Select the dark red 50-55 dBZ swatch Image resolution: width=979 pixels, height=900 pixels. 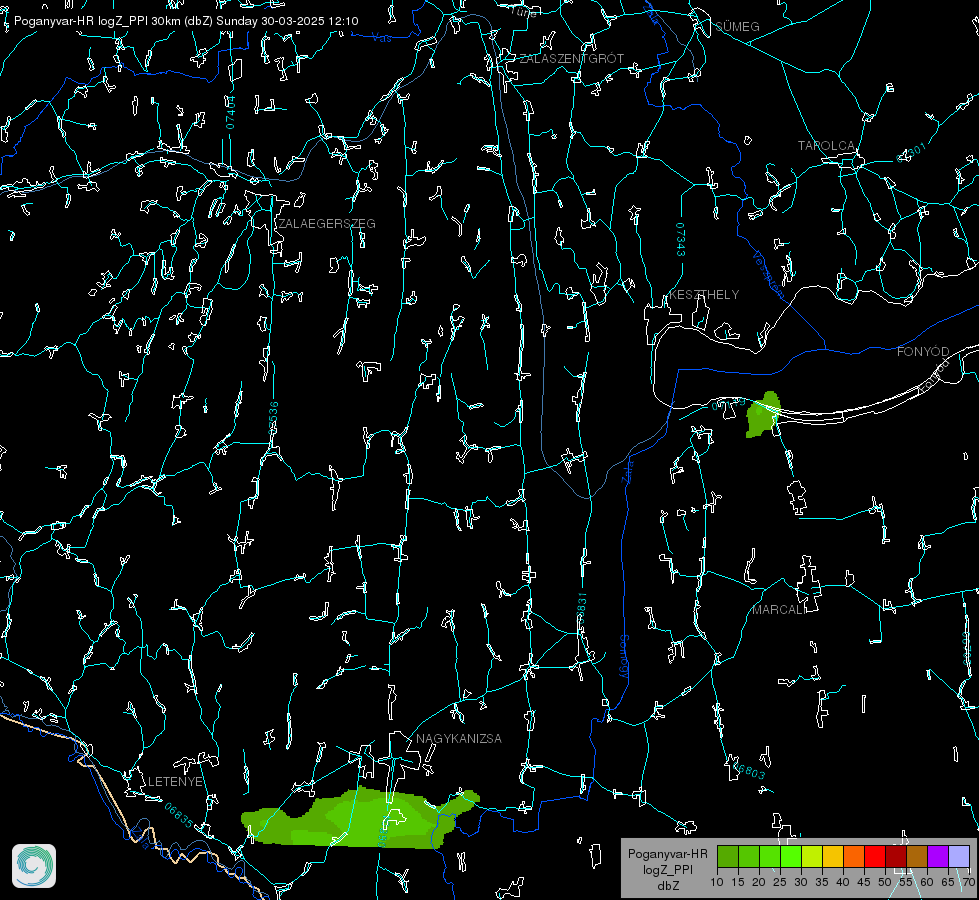coord(895,856)
